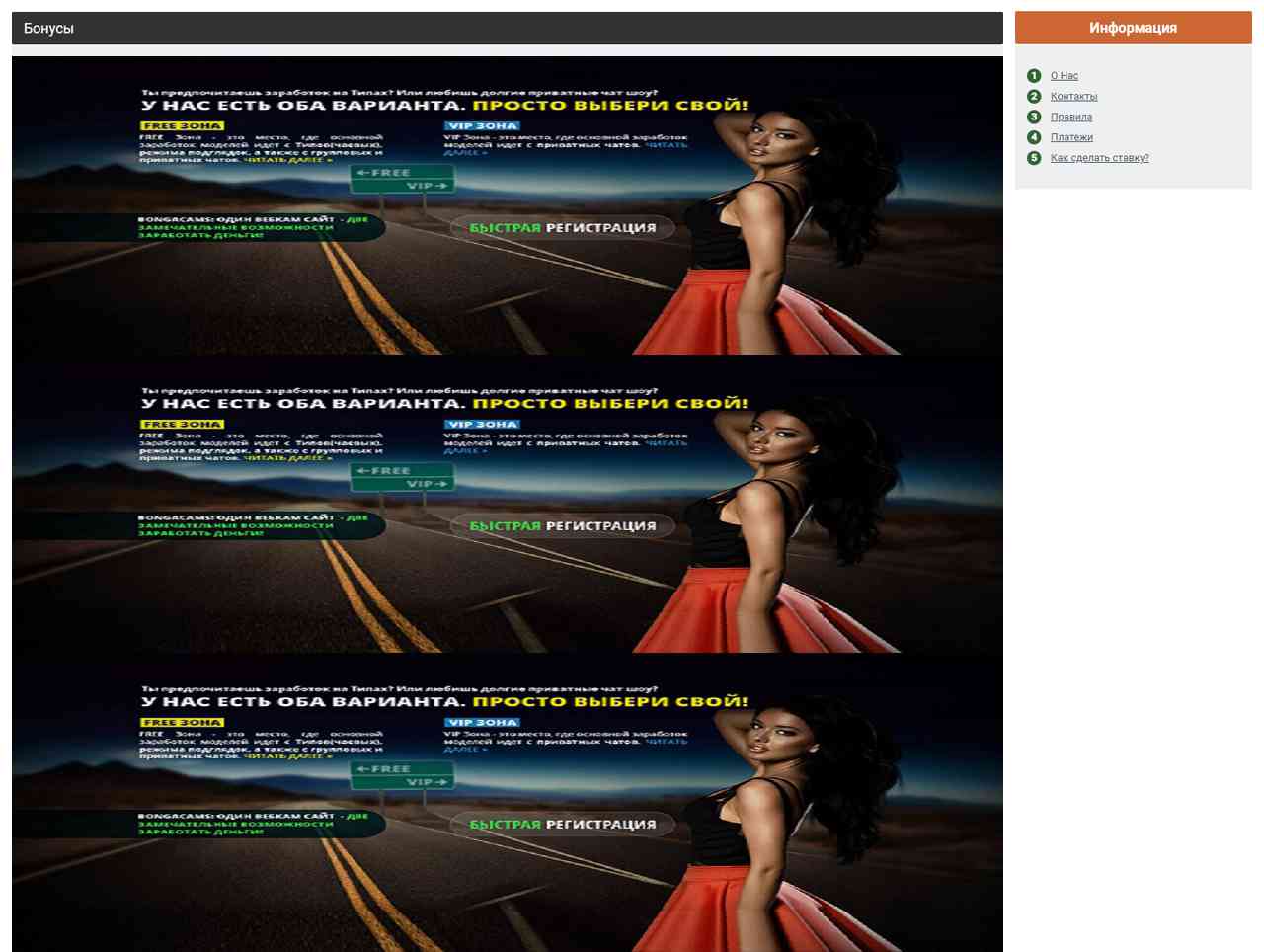Click number 3 bullet beside Правила

click(1034, 117)
